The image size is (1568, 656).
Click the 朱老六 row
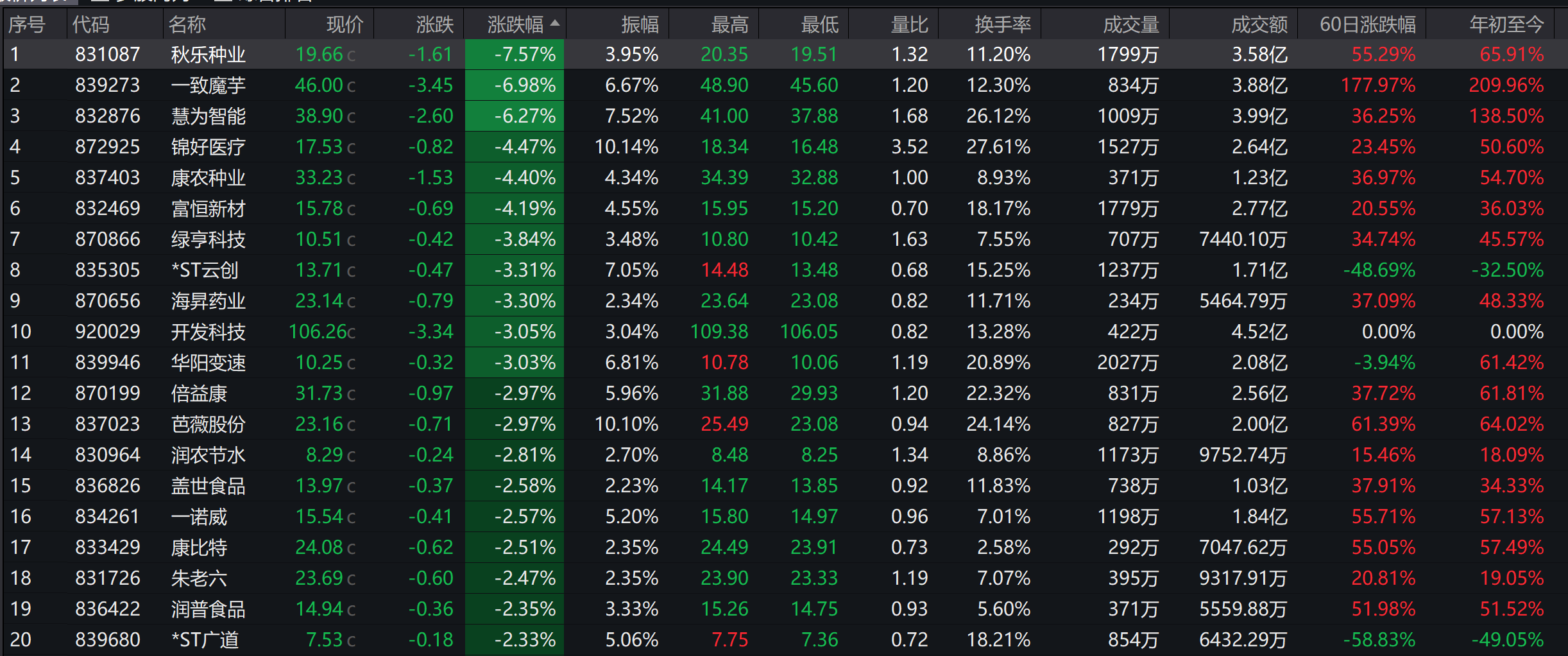784,578
